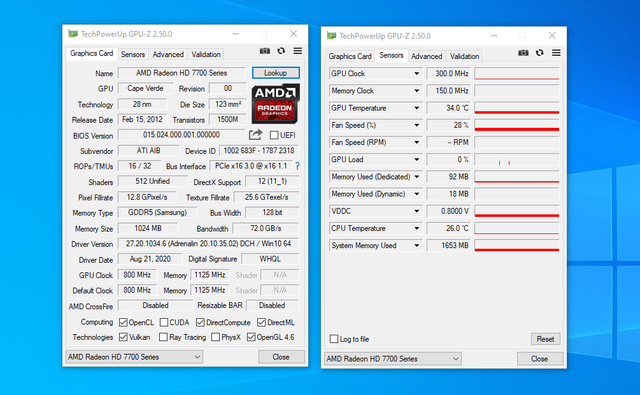Viewport: 640px width, 395px height.
Task: Click the GPU Clock value 300.0 MHz
Action: 449,74
